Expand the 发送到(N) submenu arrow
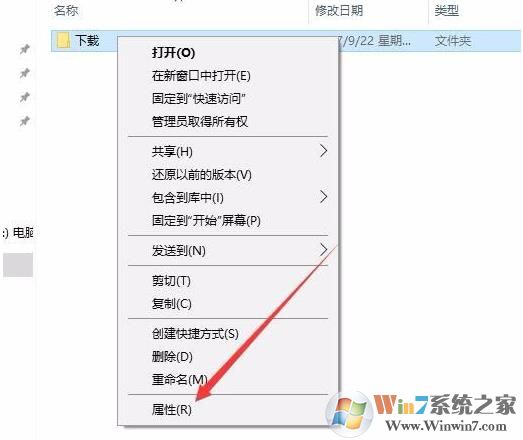 click(x=323, y=250)
